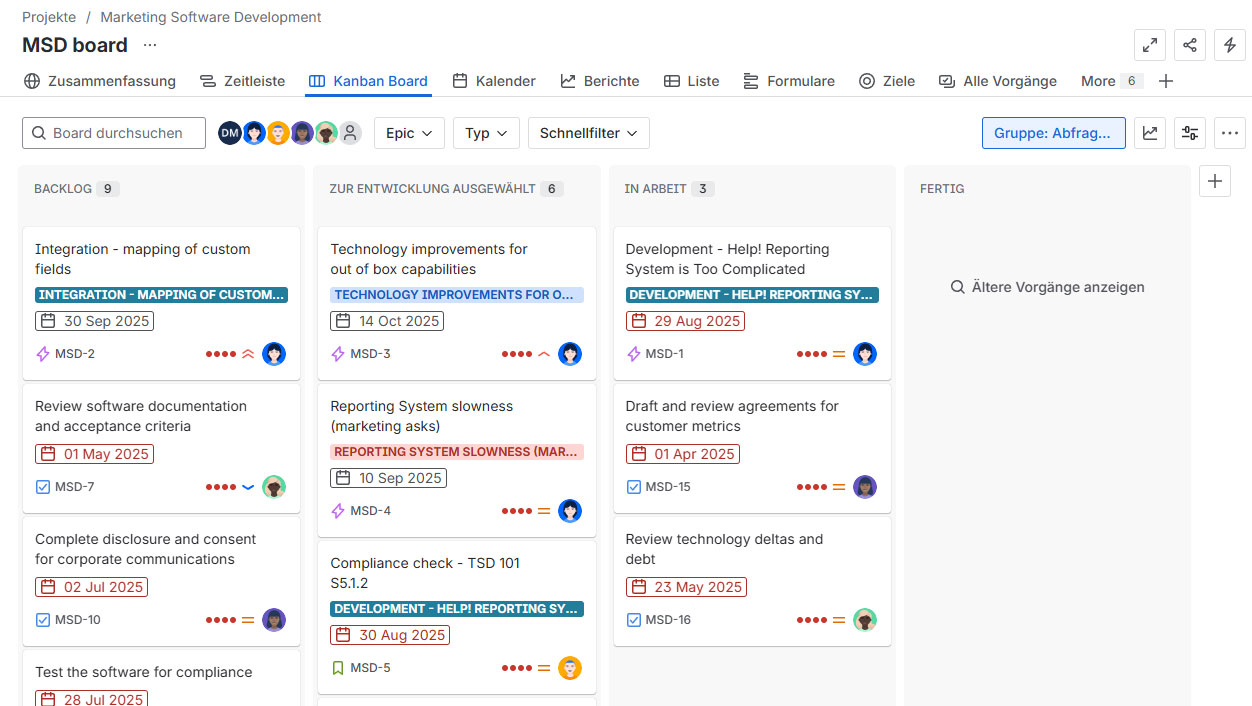Open more board options ellipsis in the toolbar
The width and height of the screenshot is (1252, 706).
coord(1230,133)
